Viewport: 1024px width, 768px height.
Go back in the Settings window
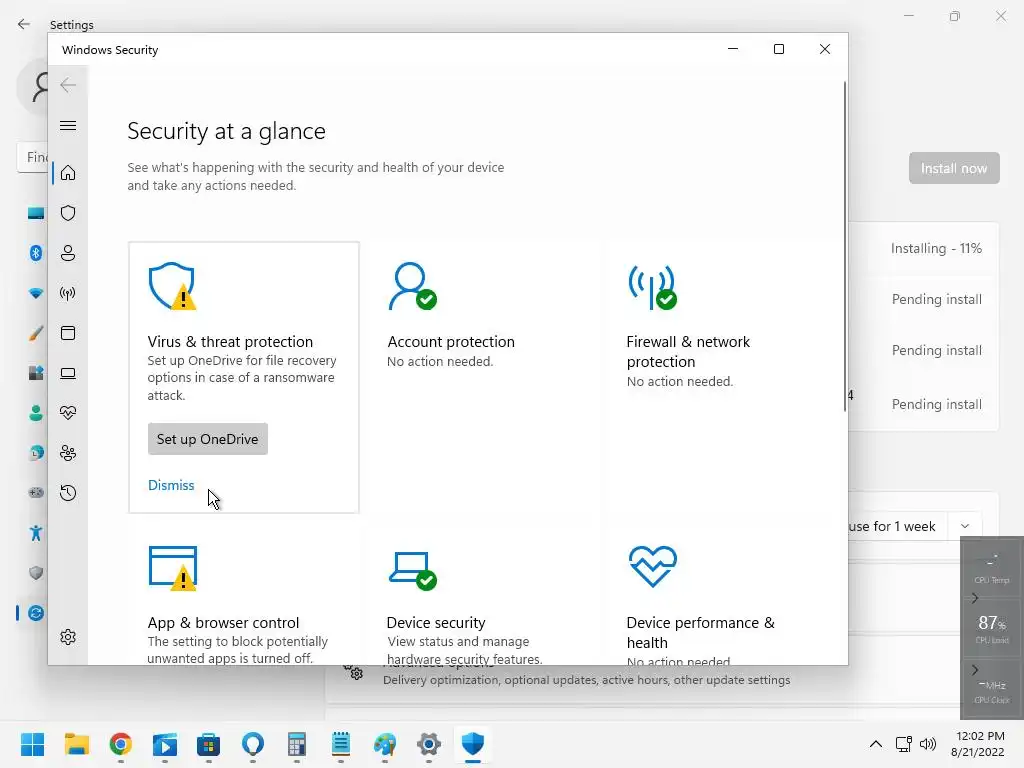pyautogui.click(x=24, y=24)
